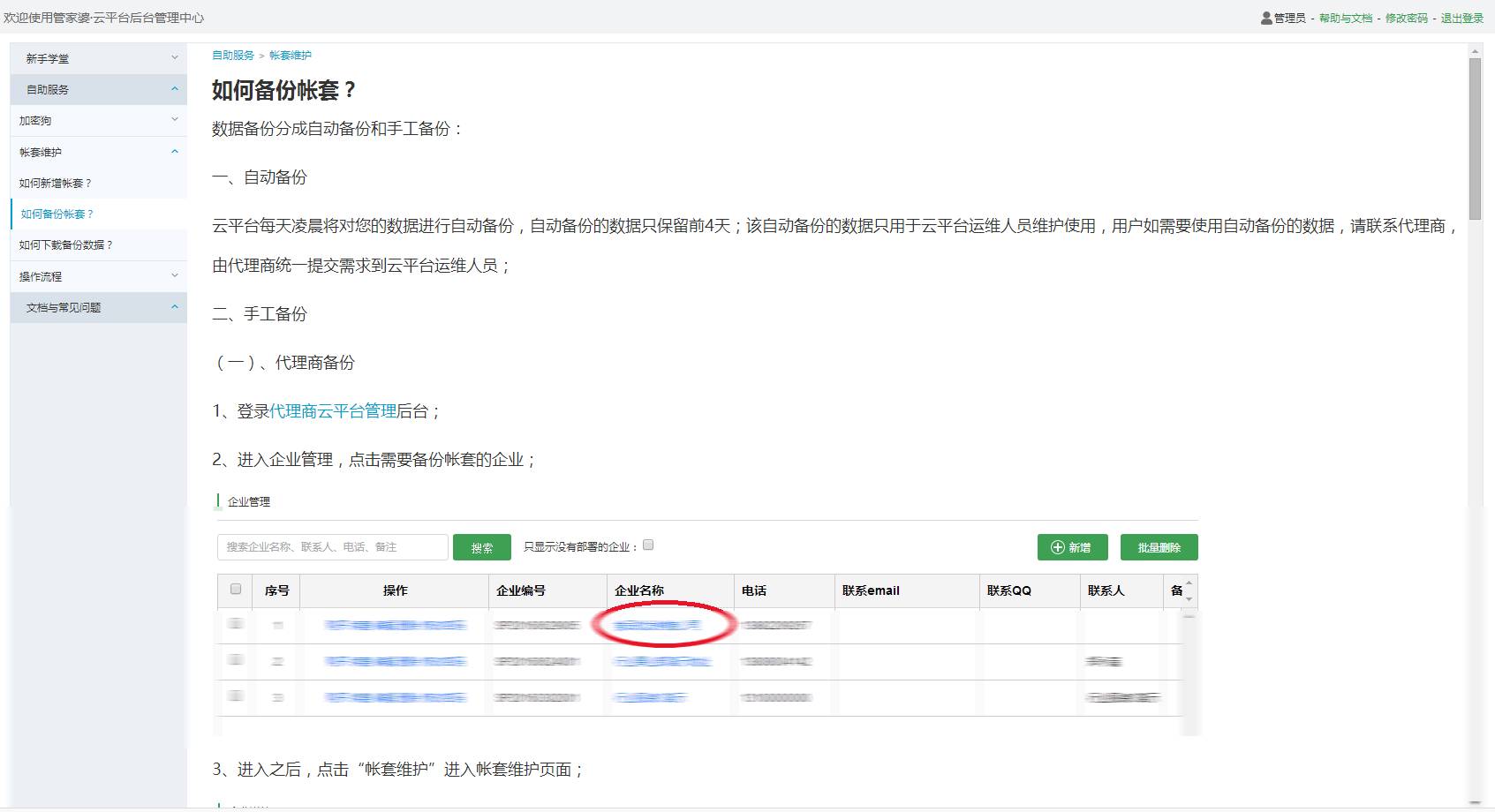Expand the 加密狗 chevron
Image resolution: width=1495 pixels, height=812 pixels.
pyautogui.click(x=174, y=120)
